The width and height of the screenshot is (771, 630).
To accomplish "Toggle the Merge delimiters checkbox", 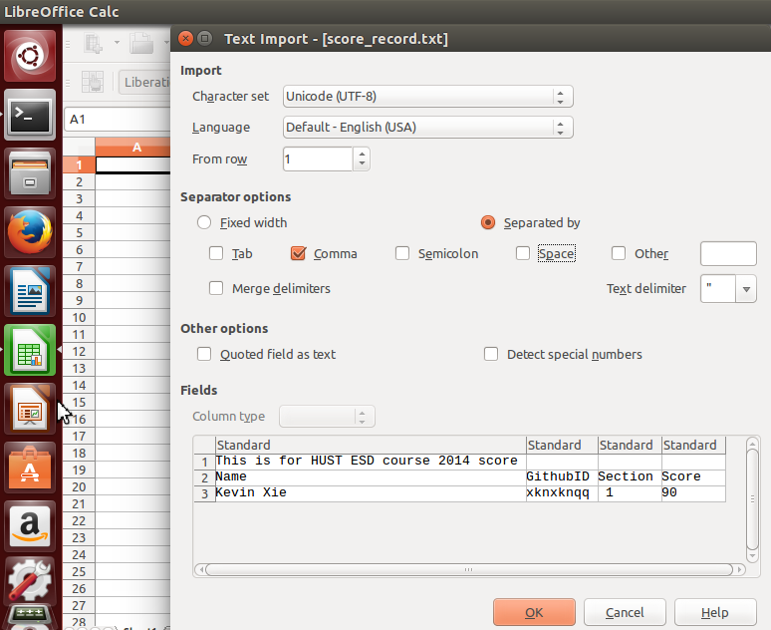I will point(216,288).
